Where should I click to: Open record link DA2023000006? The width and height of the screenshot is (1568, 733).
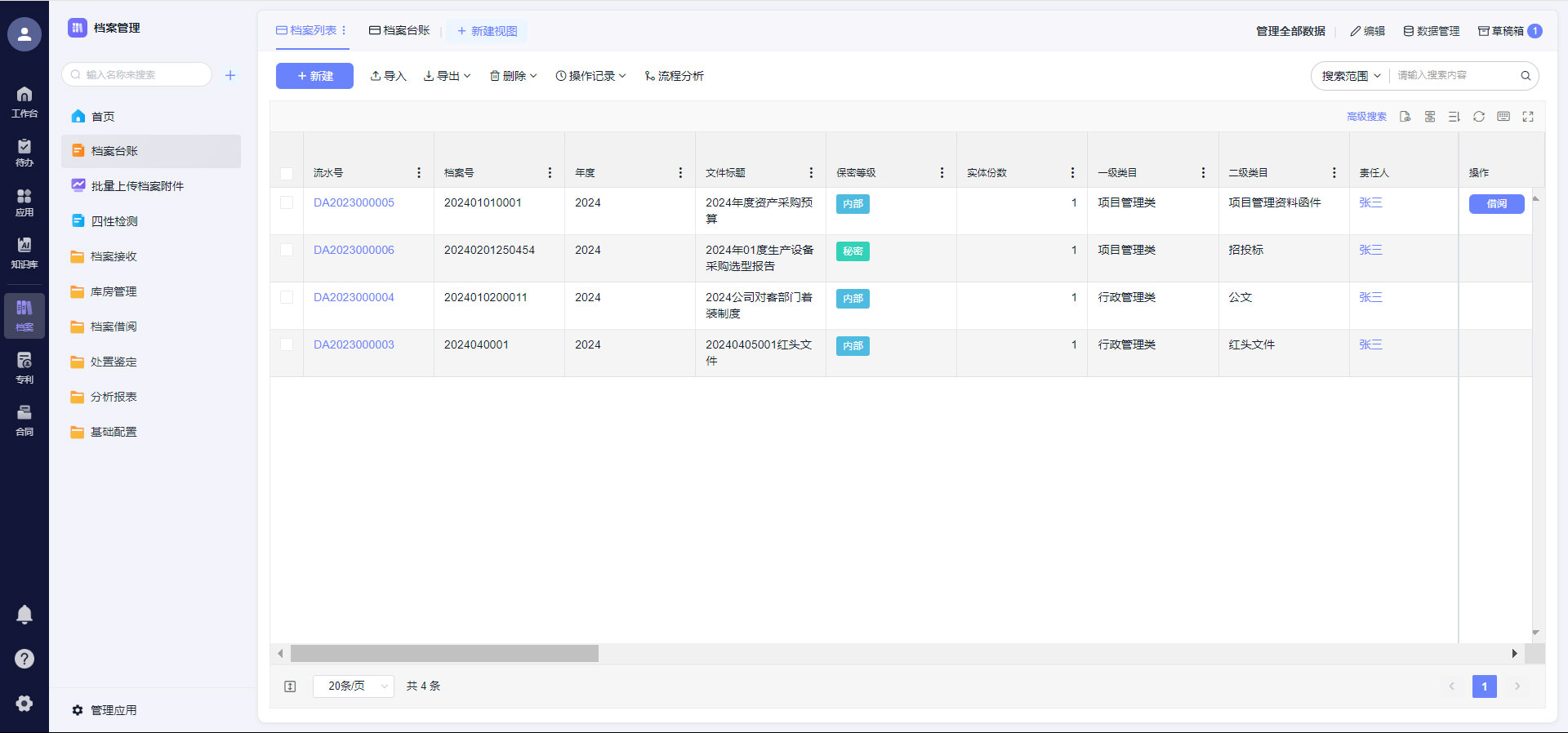pyautogui.click(x=354, y=251)
